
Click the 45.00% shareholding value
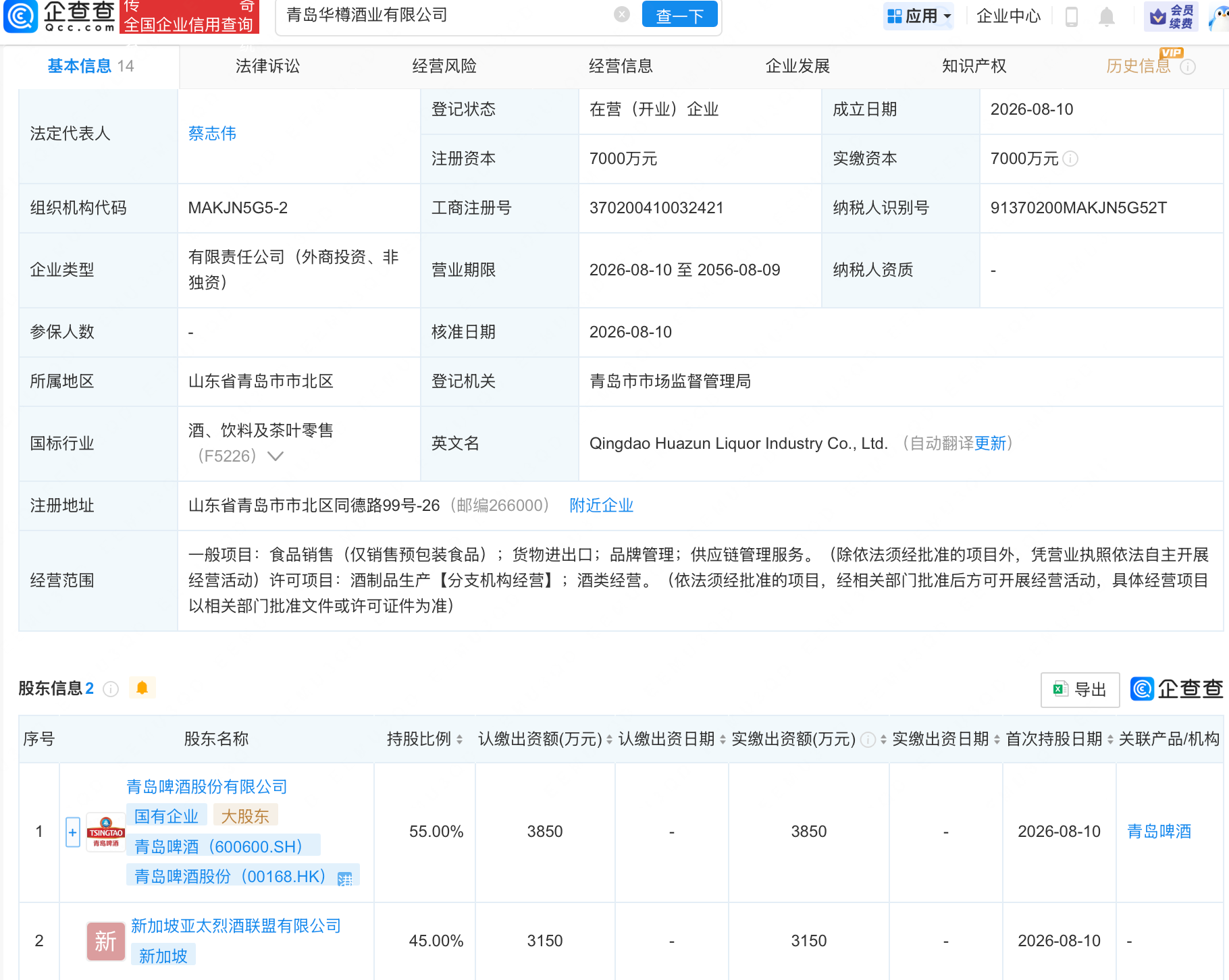click(x=436, y=941)
